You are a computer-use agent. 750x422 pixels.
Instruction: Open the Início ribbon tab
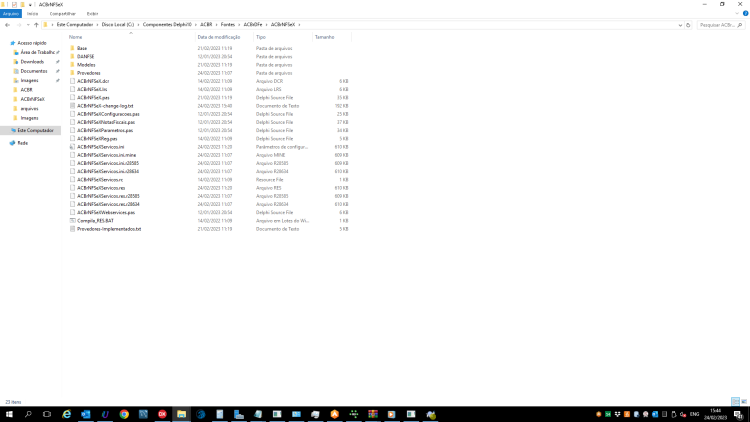pyautogui.click(x=33, y=14)
